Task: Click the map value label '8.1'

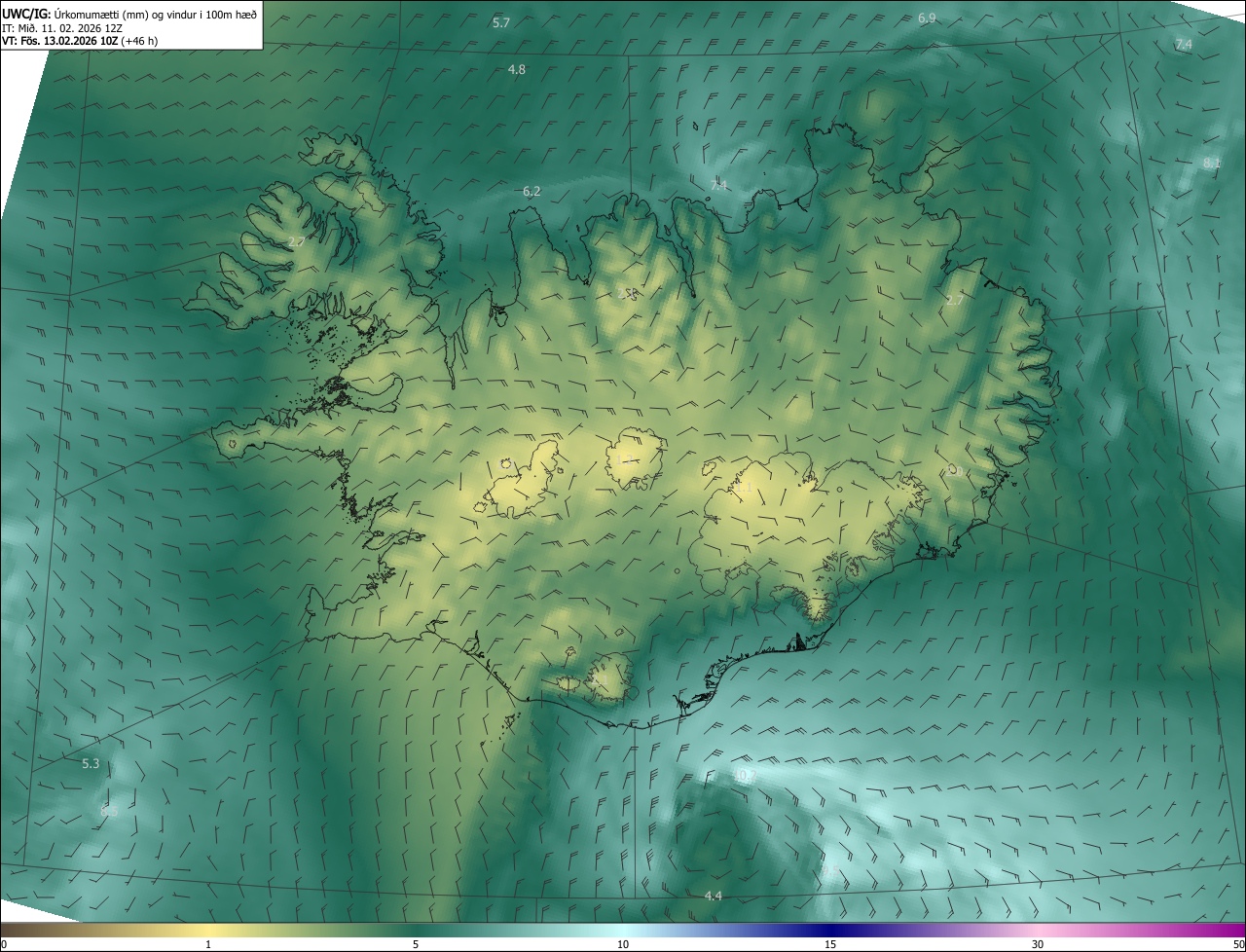Action: coord(1212,164)
